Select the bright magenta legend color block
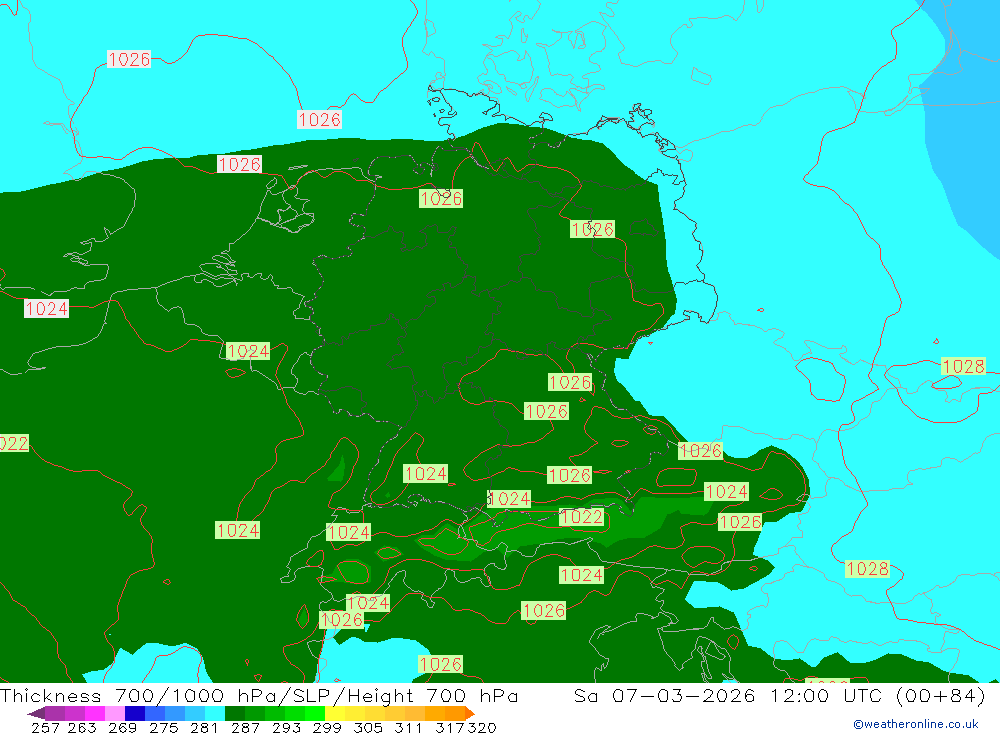 click(x=94, y=713)
